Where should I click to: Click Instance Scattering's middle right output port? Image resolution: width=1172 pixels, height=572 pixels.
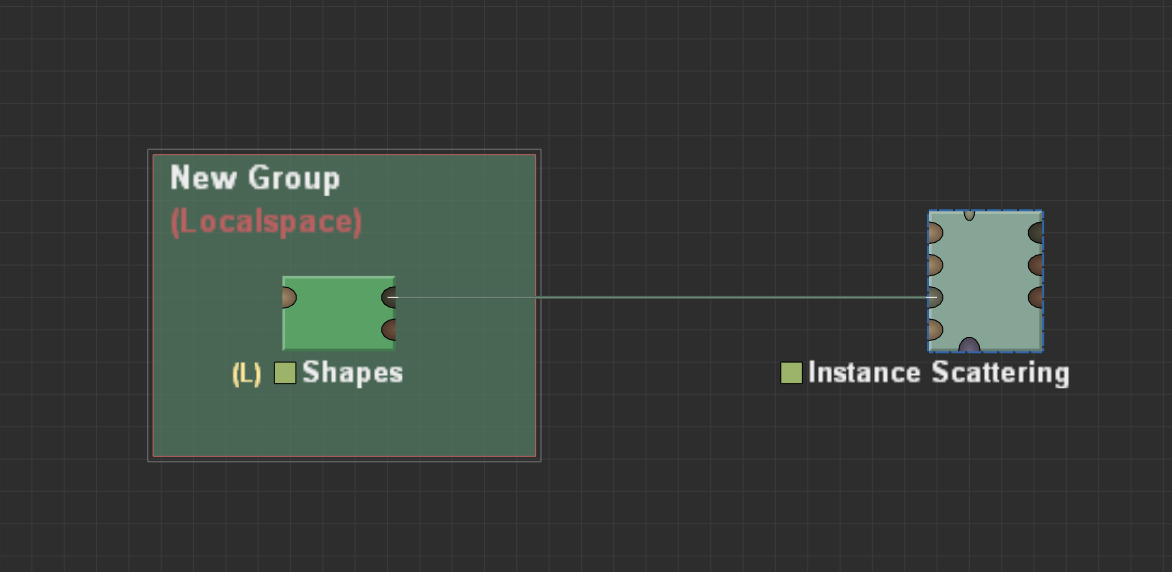1036,265
